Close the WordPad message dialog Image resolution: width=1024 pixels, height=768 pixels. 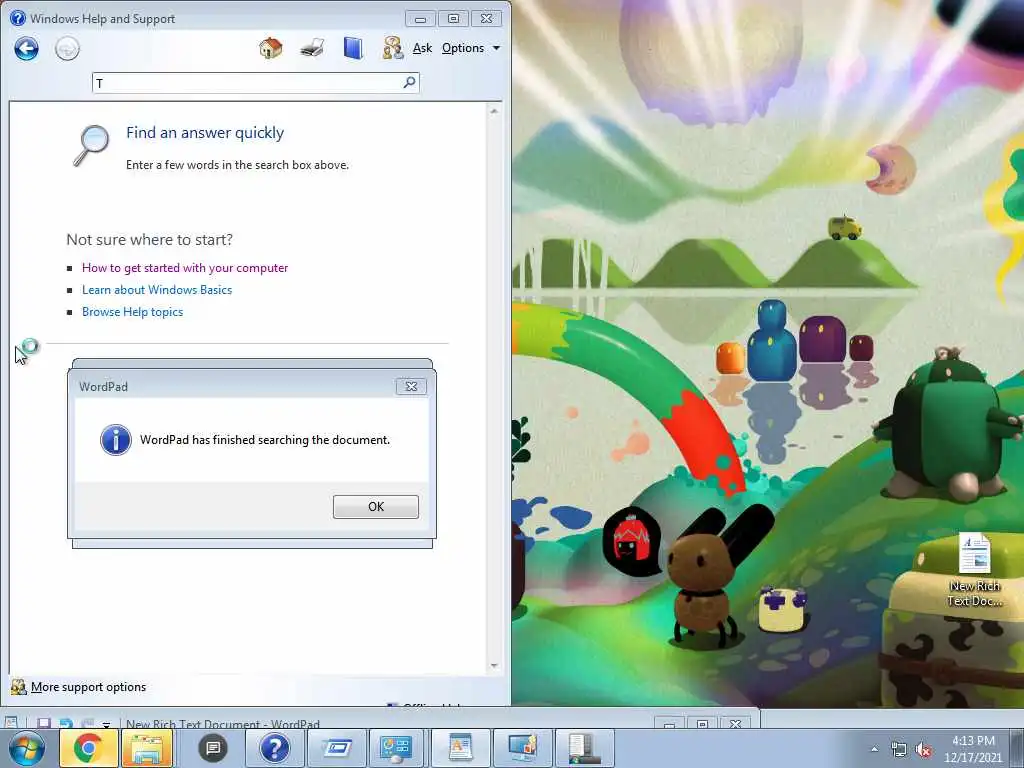411,387
